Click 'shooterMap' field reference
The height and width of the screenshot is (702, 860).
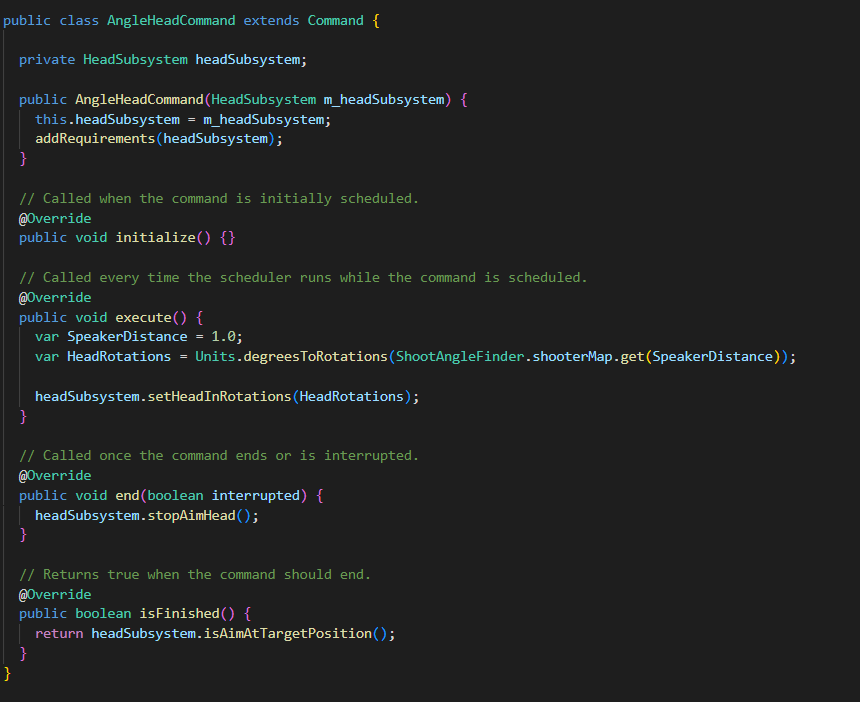coord(573,356)
